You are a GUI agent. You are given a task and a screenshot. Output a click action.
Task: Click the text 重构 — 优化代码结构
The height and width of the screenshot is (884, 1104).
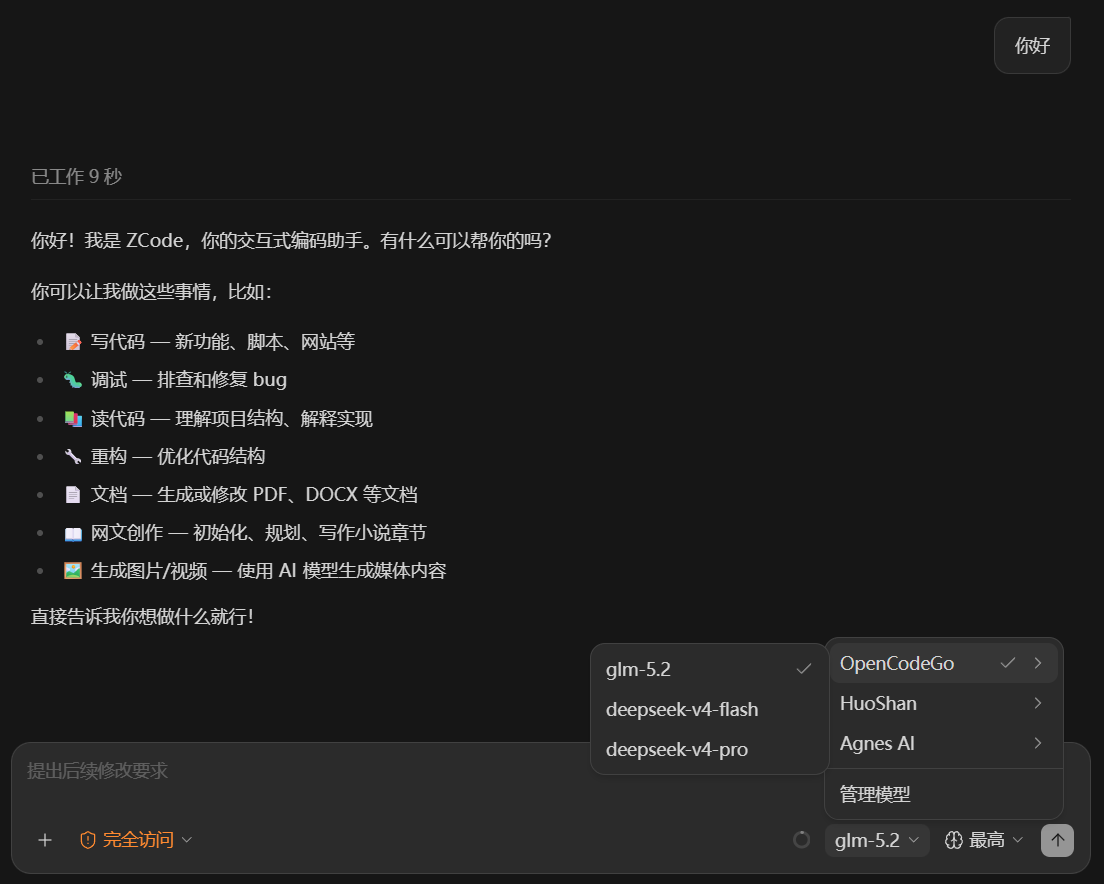(177, 457)
